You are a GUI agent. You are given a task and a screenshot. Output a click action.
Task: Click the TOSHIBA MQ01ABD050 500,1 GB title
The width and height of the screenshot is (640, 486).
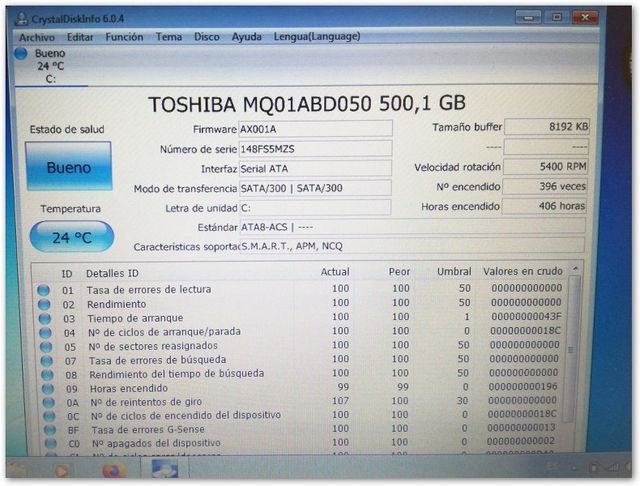point(307,104)
